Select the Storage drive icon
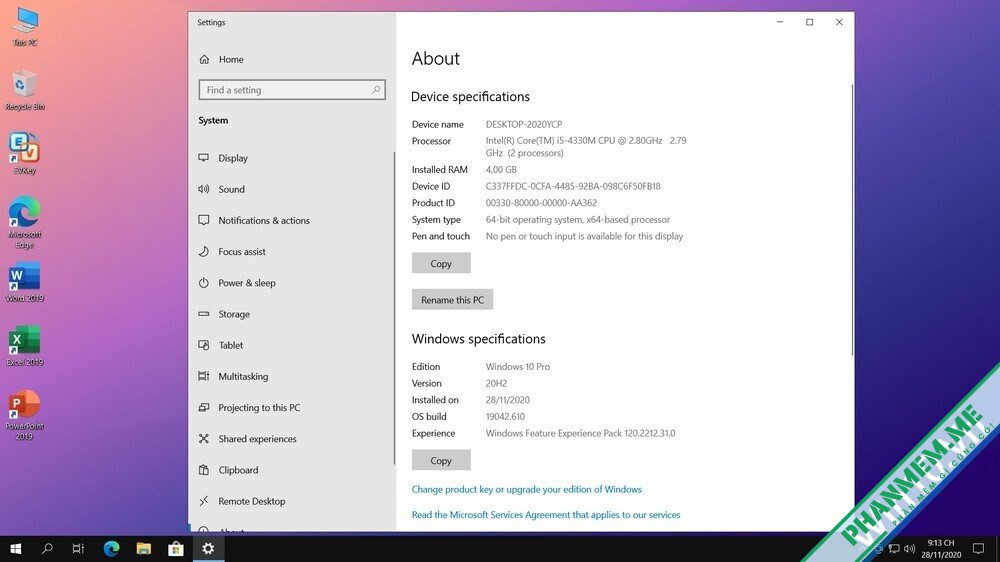1000x562 pixels. 204,314
